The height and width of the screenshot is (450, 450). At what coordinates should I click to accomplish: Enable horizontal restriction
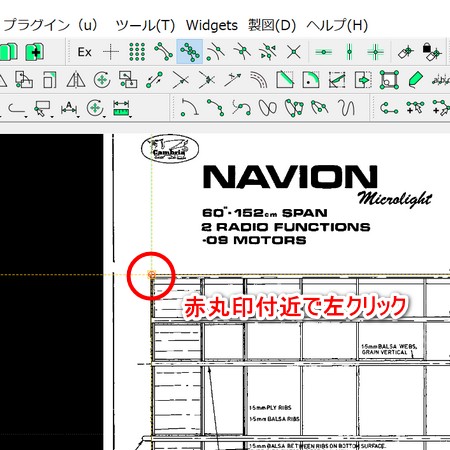click(323, 52)
